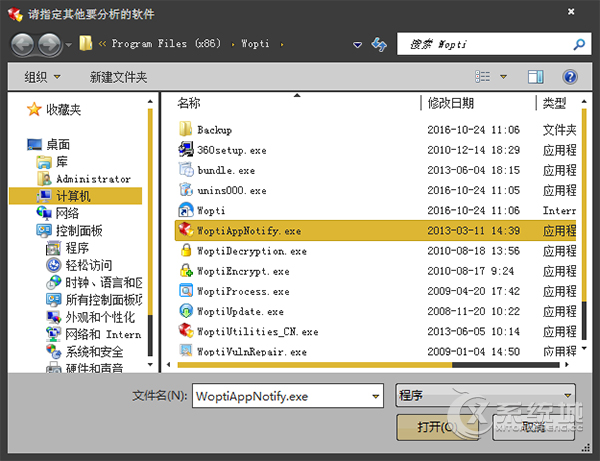The height and width of the screenshot is (461, 600).
Task: Select 所有控制面板项 tree item
Action: point(104,300)
